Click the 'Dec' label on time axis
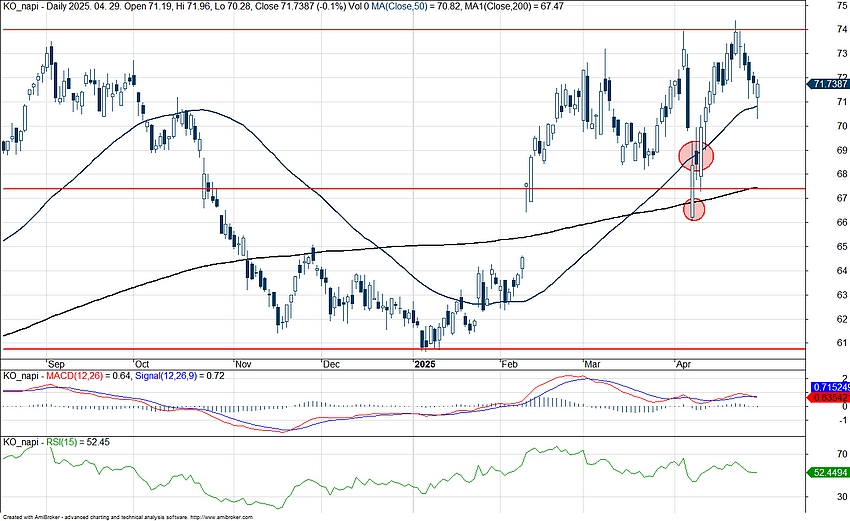 coord(331,364)
